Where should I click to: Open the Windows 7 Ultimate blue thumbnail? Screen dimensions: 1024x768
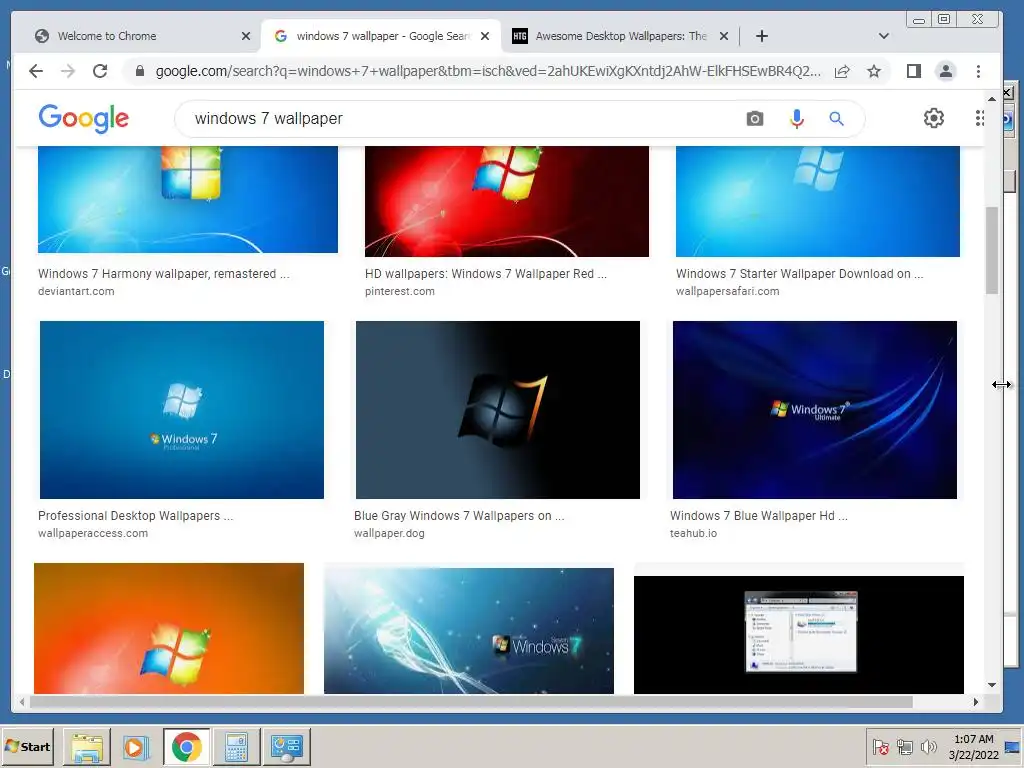pos(814,409)
